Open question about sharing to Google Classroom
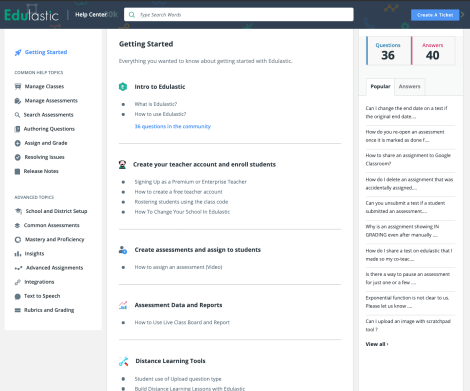 408,160
